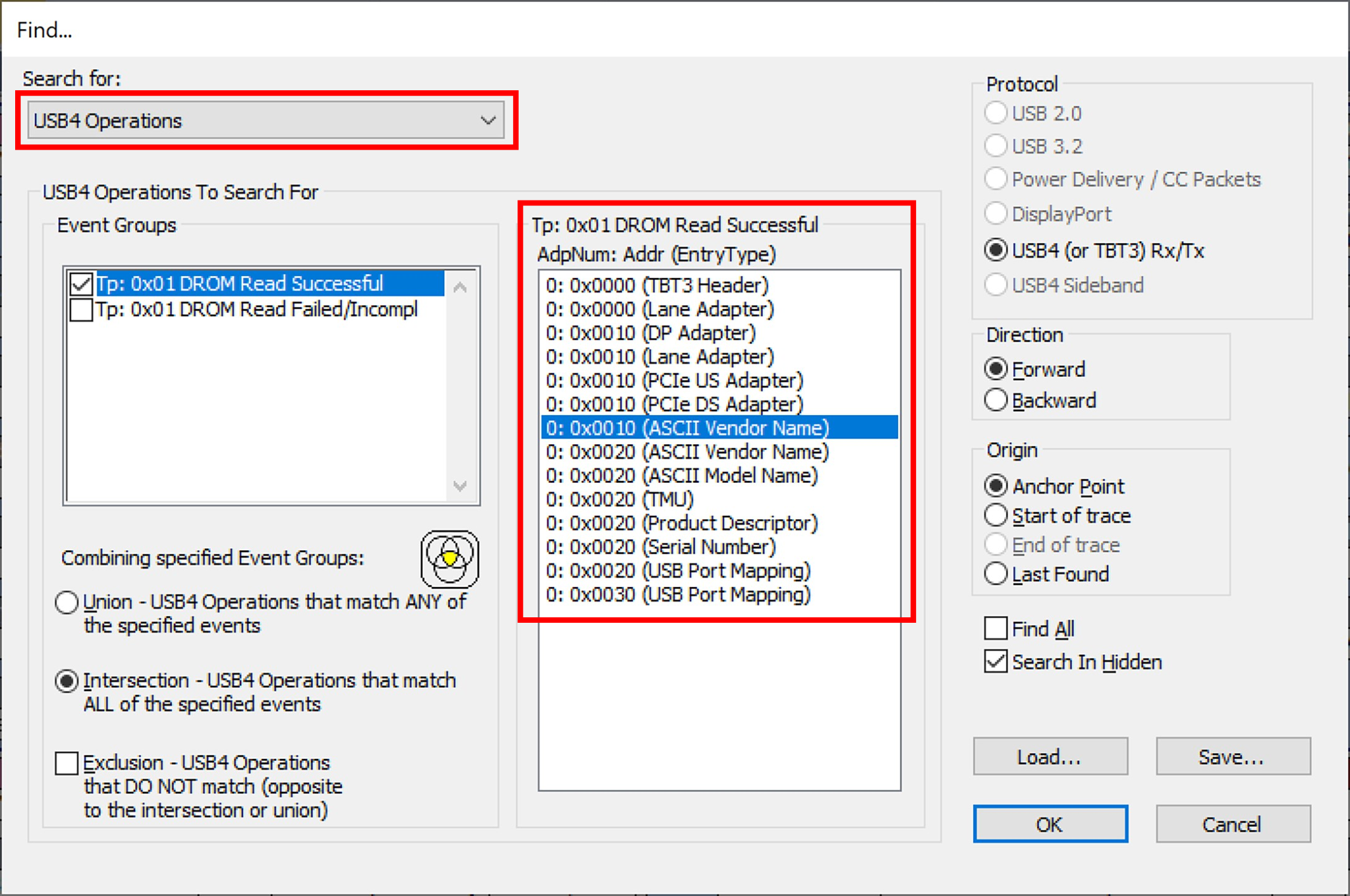The width and height of the screenshot is (1350, 896).
Task: Click the event groups list down arrow
Action: point(460,485)
